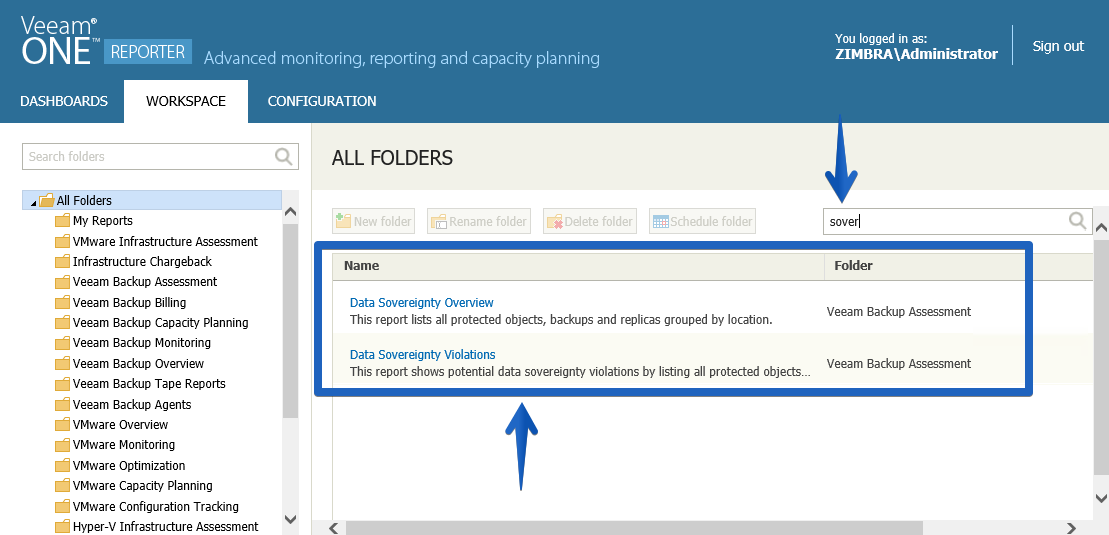Viewport: 1109px width, 535px height.
Task: Click the Veeam Backup Monitoring folder icon
Action: tap(62, 343)
